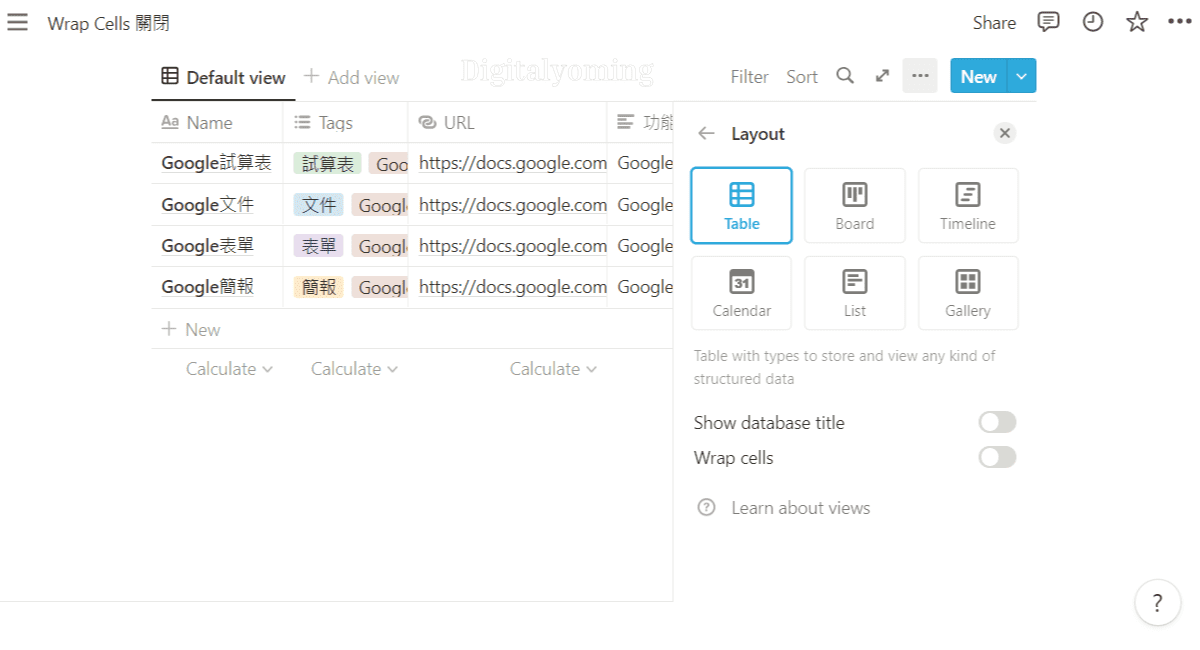The height and width of the screenshot is (650, 1200).
Task: Enable the Wrap cells toggle
Action: (x=996, y=458)
